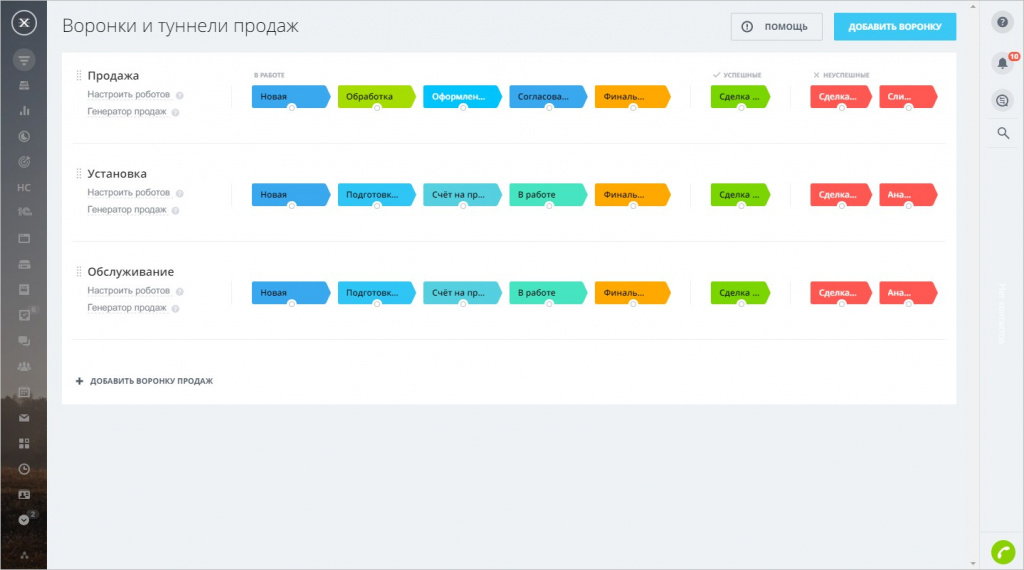
Task: Select the Новая stage in Обслуживание funnel
Action: click(x=291, y=293)
